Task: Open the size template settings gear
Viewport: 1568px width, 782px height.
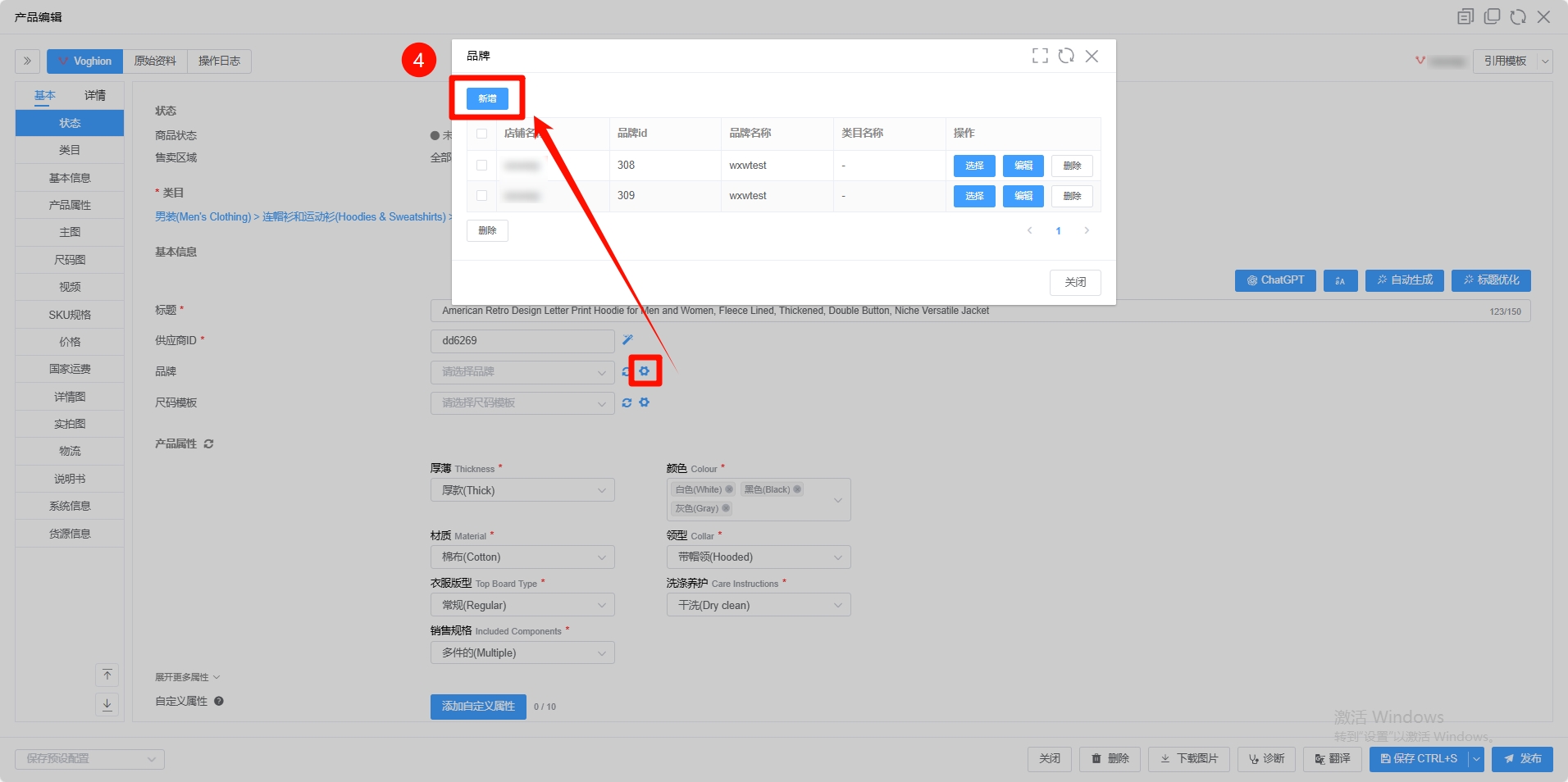Action: click(x=645, y=402)
